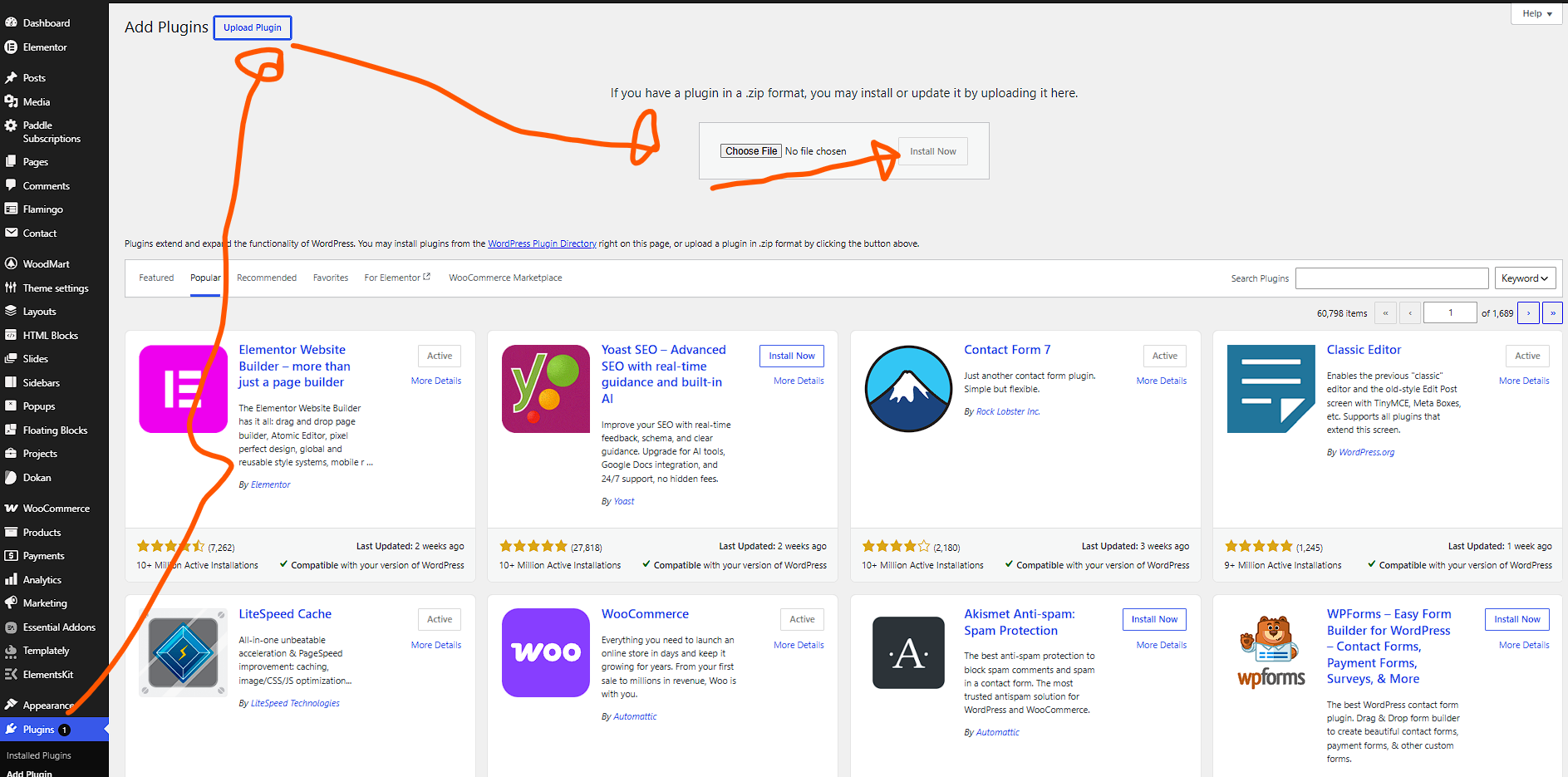Screen dimensions: 1568x777
Task: Open the Keyword search type dropdown
Action: pyautogui.click(x=1525, y=278)
